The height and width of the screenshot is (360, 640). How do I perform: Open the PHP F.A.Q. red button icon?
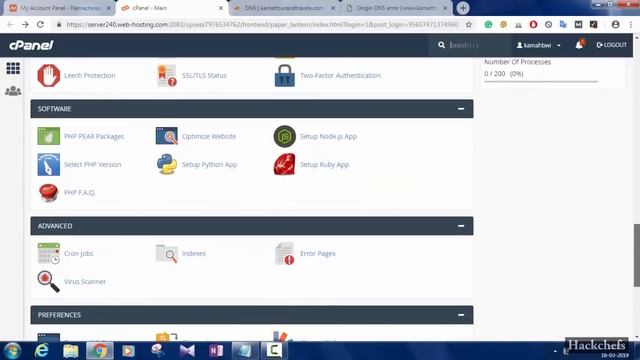pos(49,193)
